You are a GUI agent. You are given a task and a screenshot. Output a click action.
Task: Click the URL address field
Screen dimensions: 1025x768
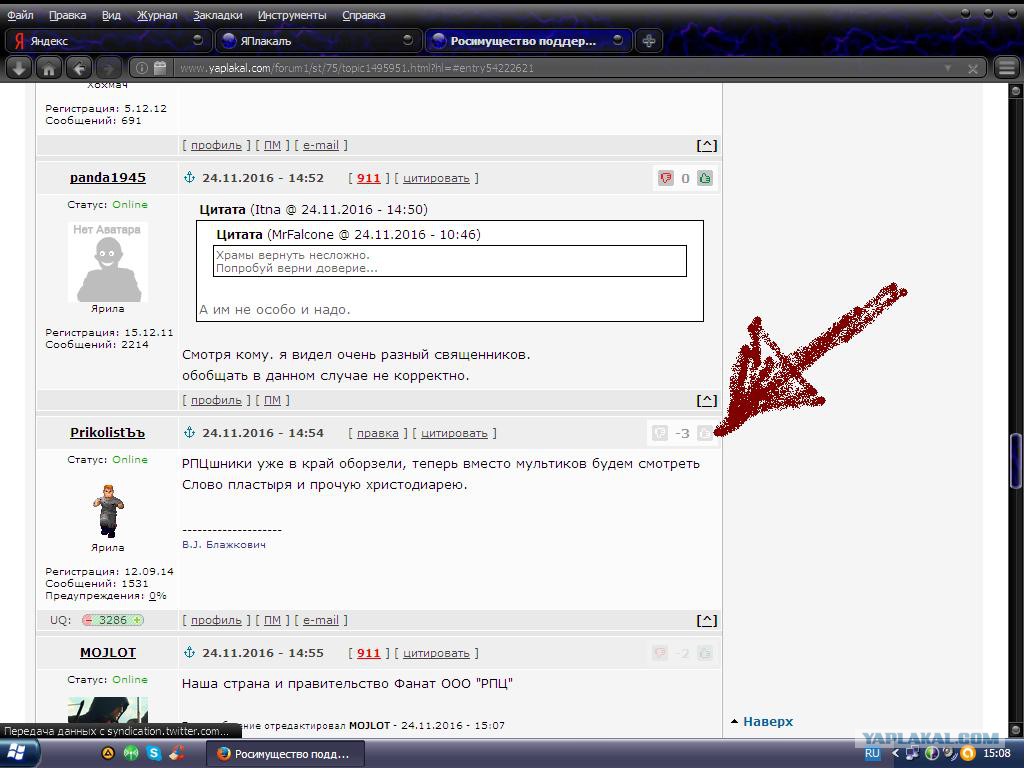(556, 68)
